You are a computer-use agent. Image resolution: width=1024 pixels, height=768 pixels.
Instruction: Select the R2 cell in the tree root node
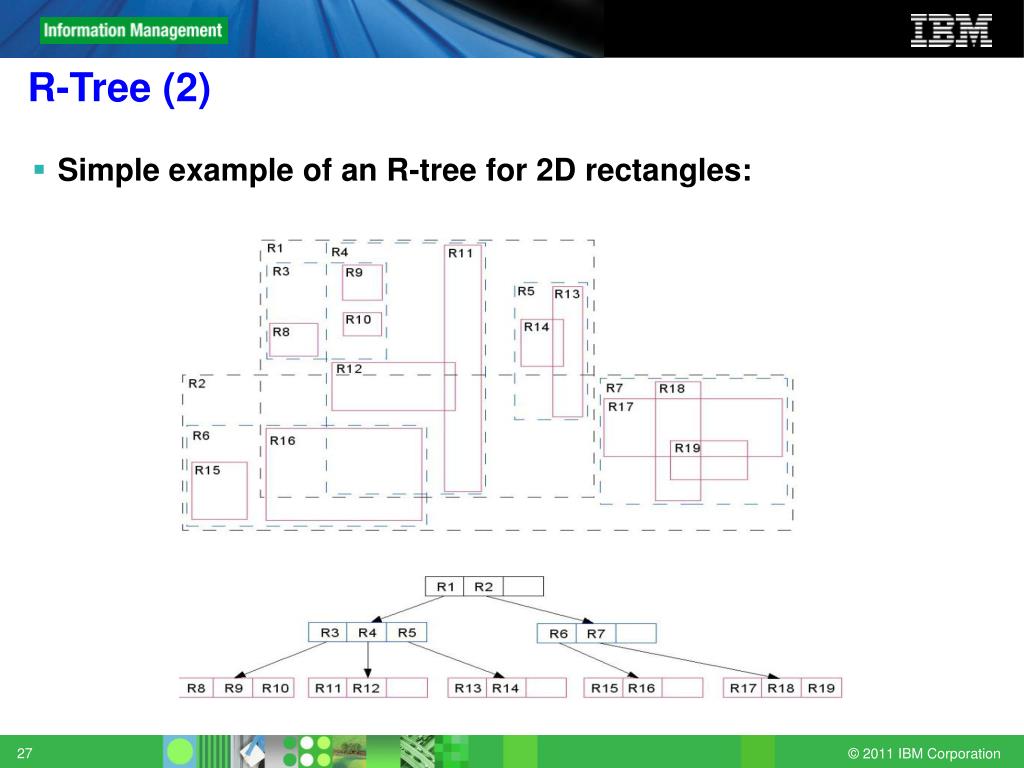[x=483, y=586]
